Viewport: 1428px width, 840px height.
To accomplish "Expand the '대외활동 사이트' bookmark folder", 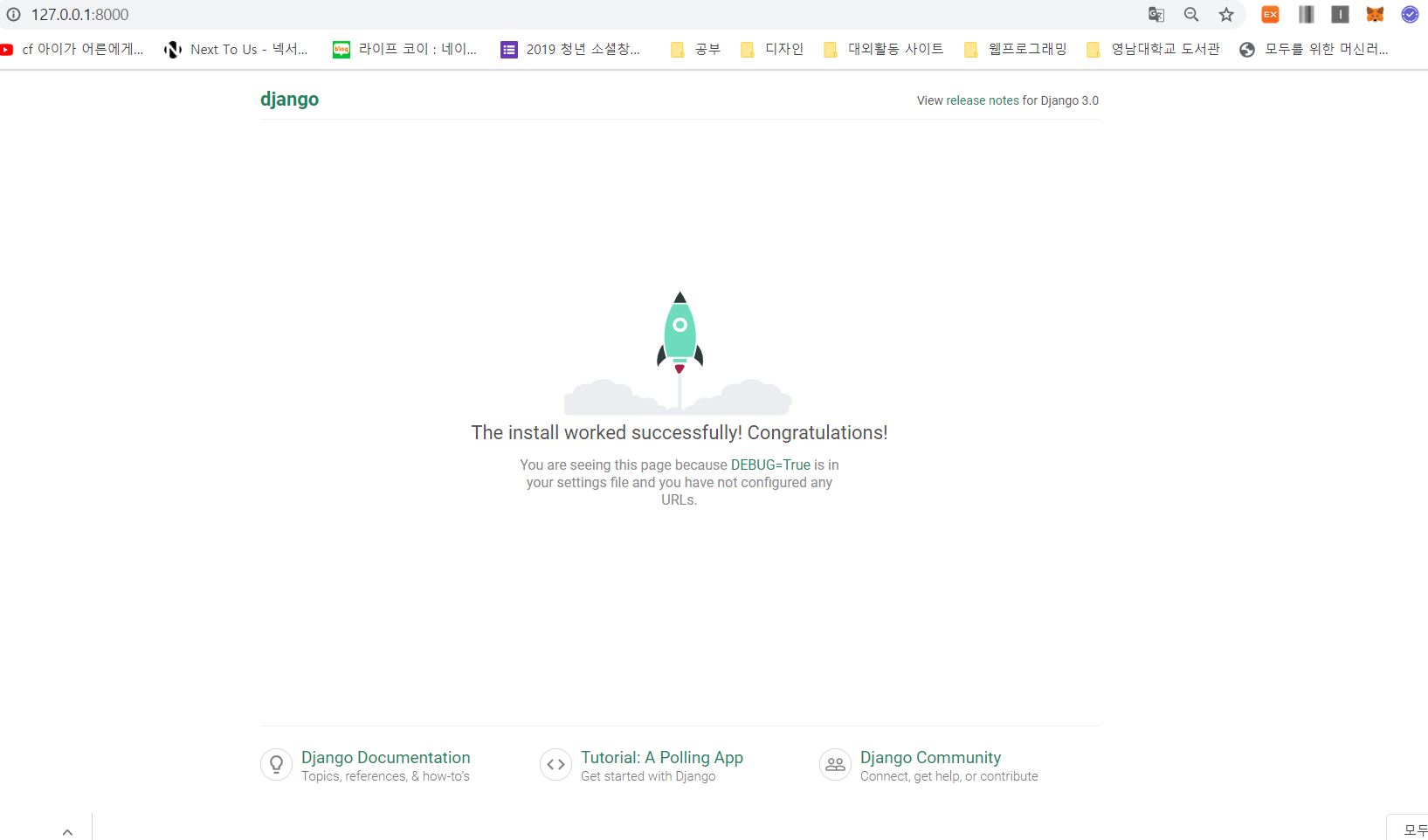I will pos(884,50).
